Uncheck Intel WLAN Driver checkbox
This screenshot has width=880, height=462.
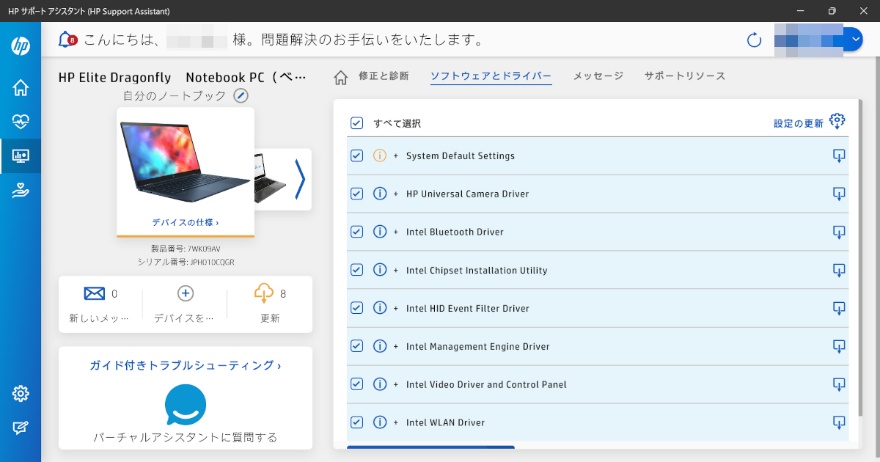tap(356, 422)
